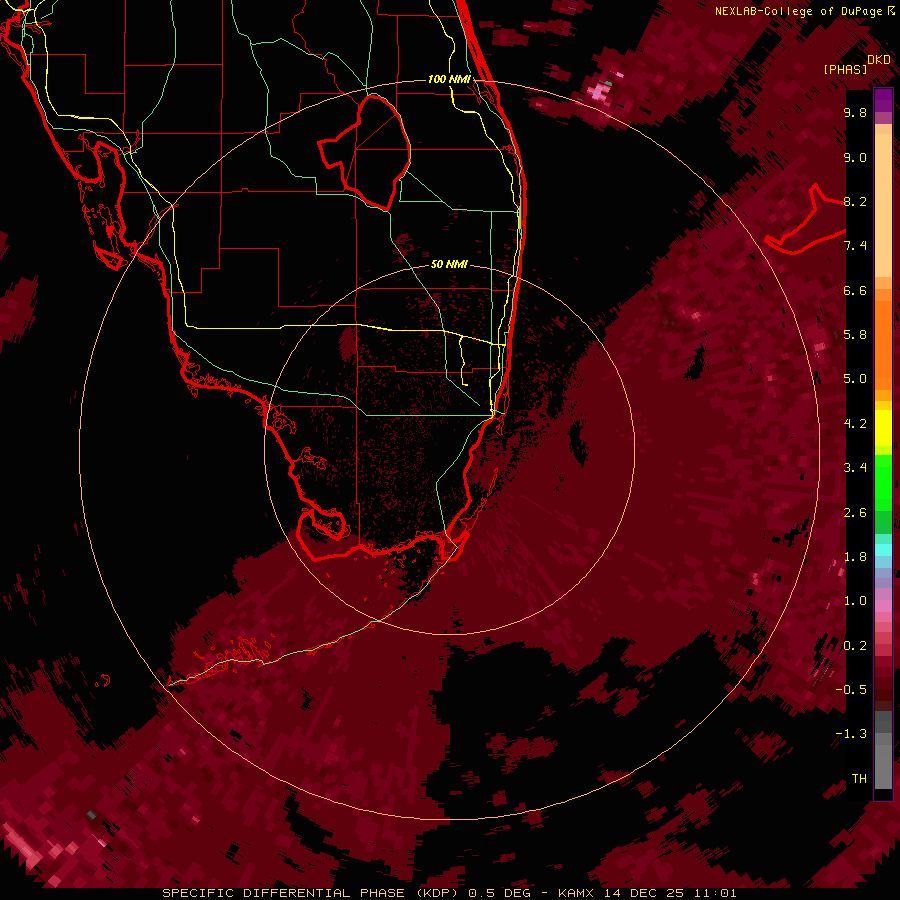The height and width of the screenshot is (900, 900).
Task: Click the 11:01 timestamp
Action: [x=717, y=893]
